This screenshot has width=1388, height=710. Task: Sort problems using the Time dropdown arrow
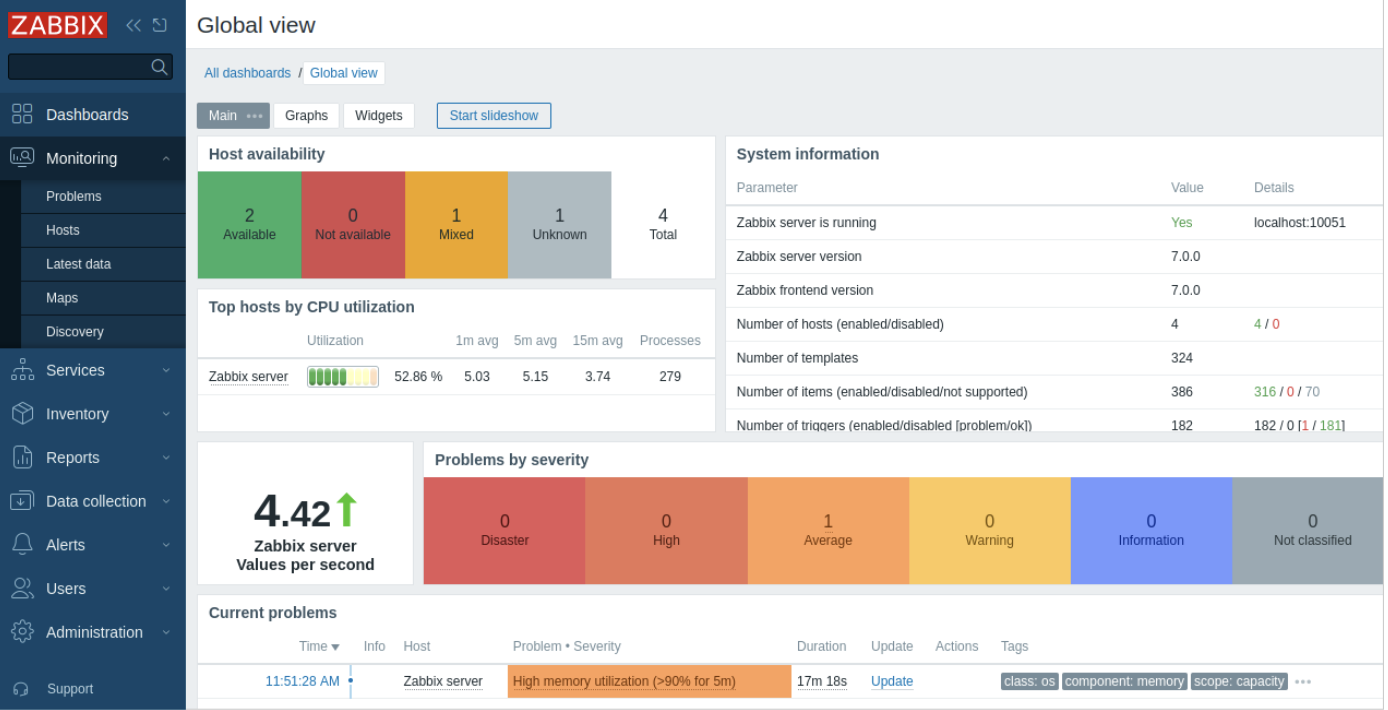(x=336, y=647)
